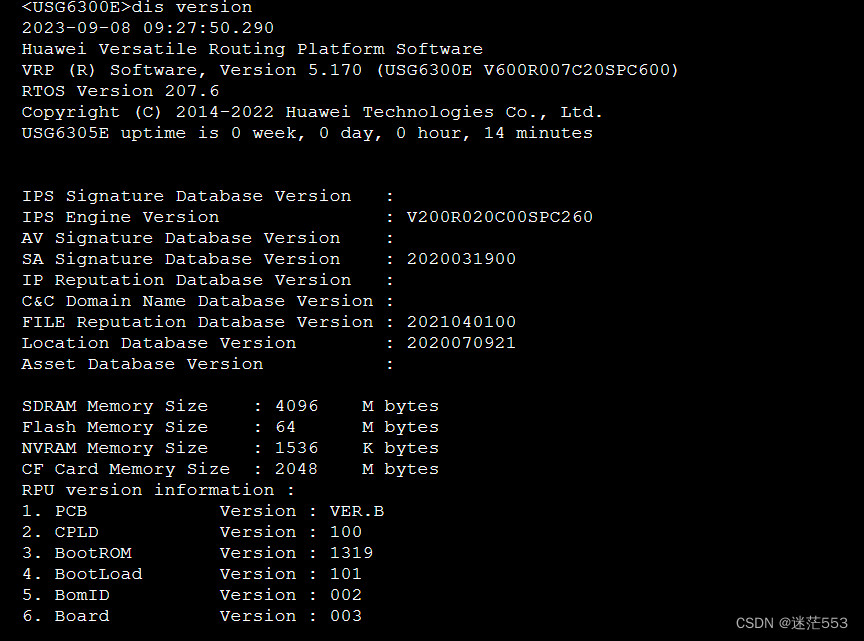Image resolution: width=864 pixels, height=641 pixels.
Task: Click BootLoad version value '101'
Action: point(346,574)
